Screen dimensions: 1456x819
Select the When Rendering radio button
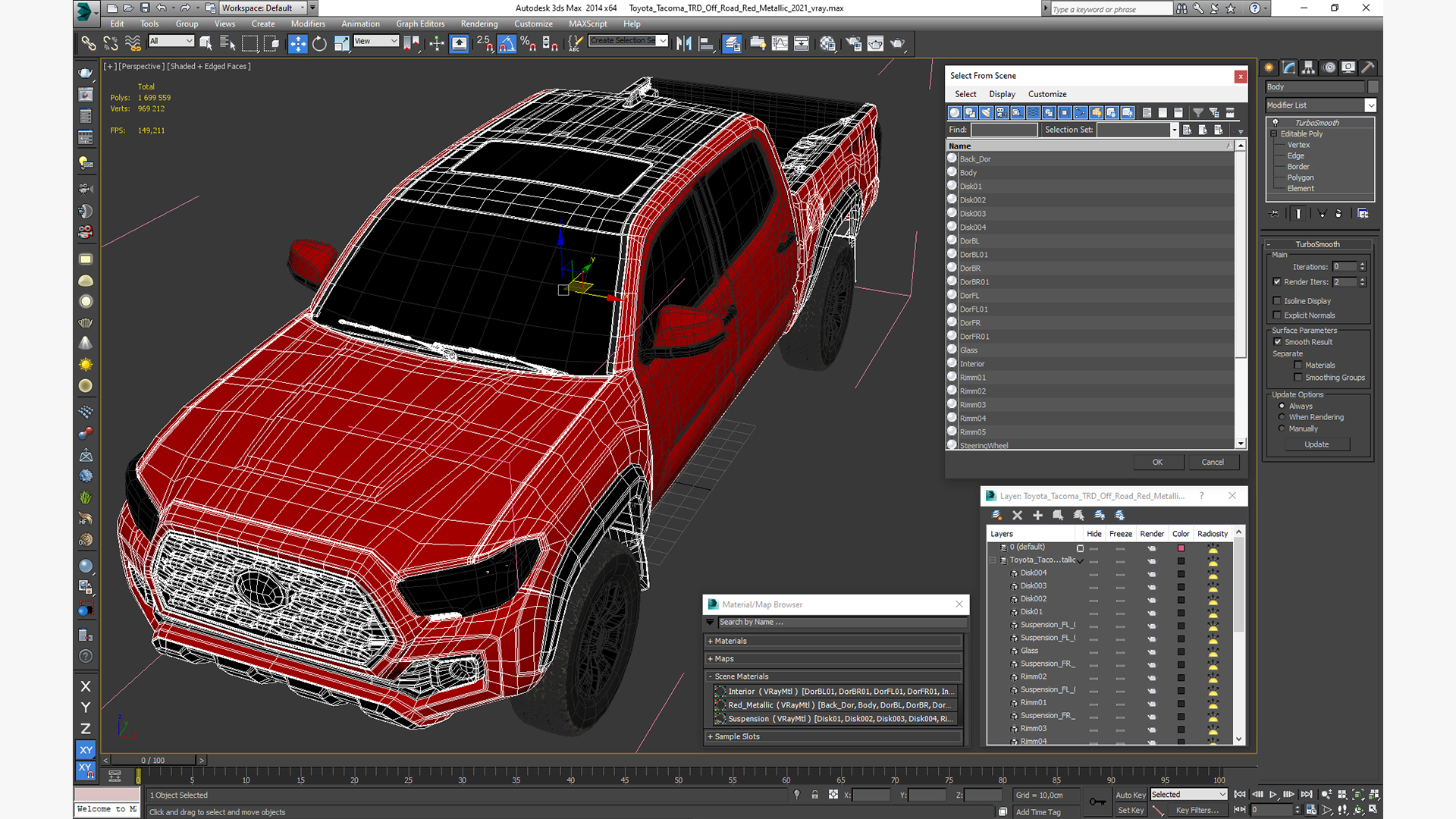click(1282, 417)
